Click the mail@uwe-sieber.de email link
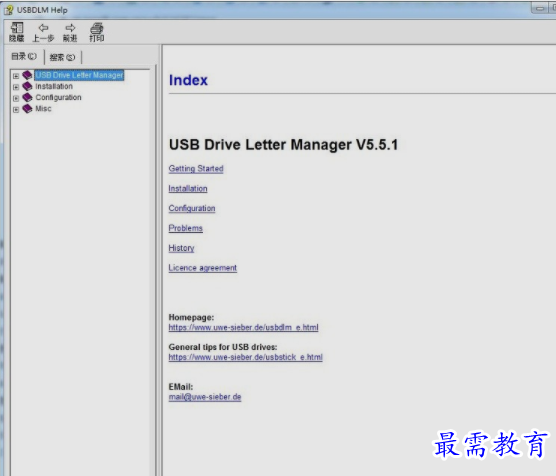 tap(205, 397)
